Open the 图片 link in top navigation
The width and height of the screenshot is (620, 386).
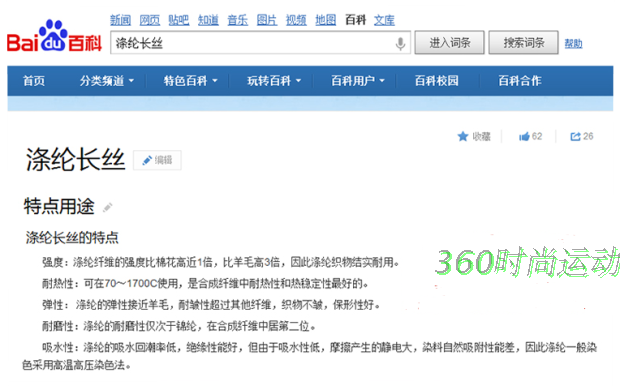pyautogui.click(x=267, y=20)
